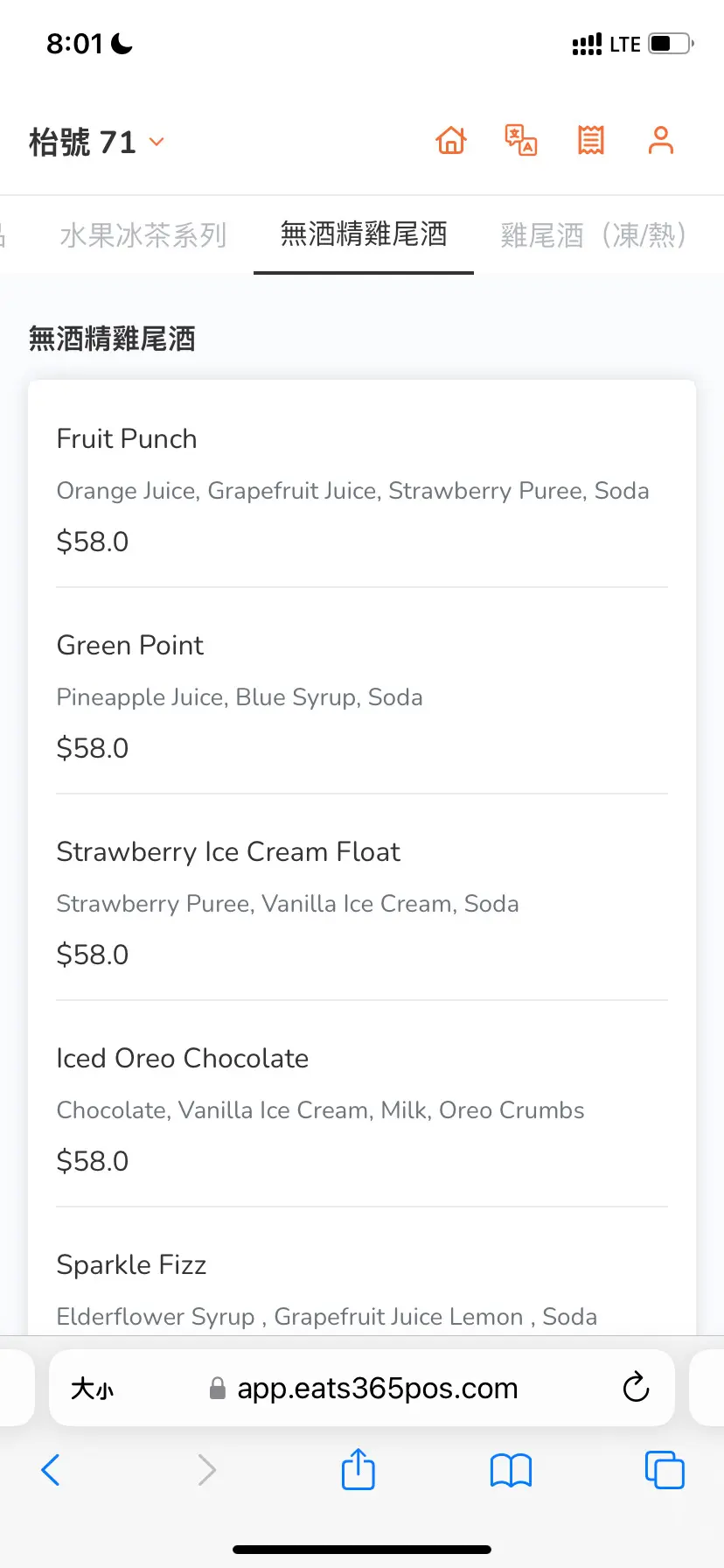Tap the app.eats365pos.com address field
This screenshot has width=724, height=1568.
(x=376, y=1389)
